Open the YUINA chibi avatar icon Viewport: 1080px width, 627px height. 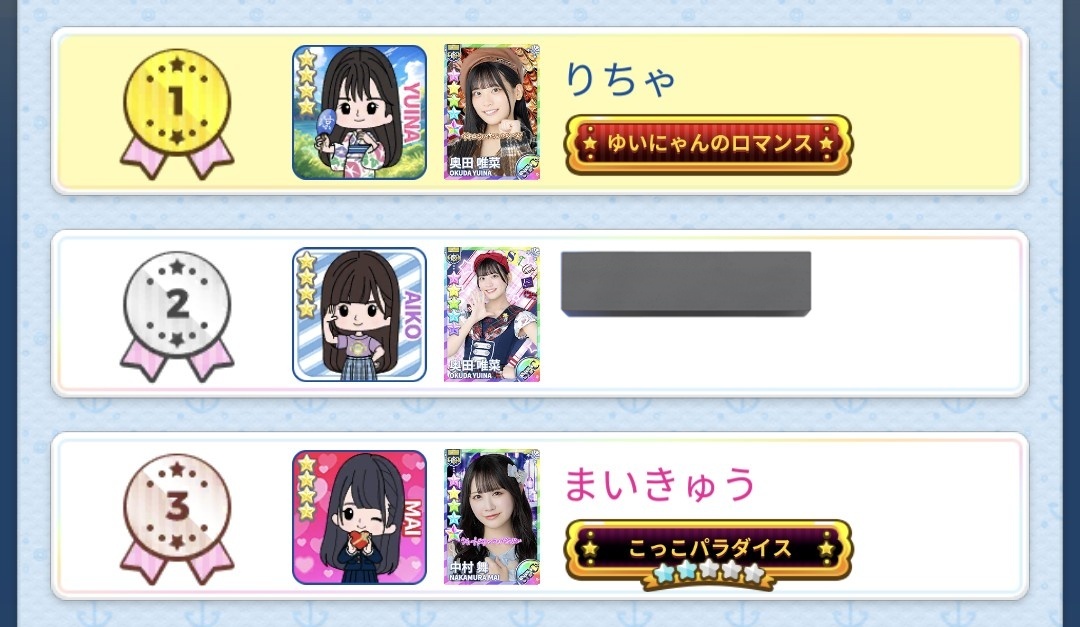(x=360, y=112)
